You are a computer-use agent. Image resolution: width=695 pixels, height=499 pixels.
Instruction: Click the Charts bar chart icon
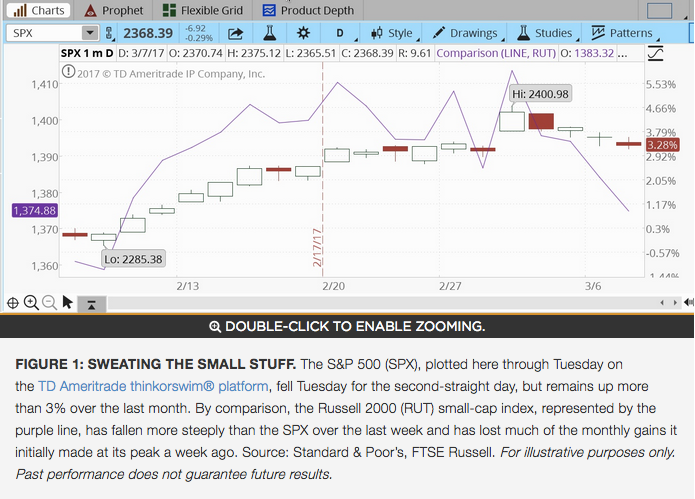[20, 10]
